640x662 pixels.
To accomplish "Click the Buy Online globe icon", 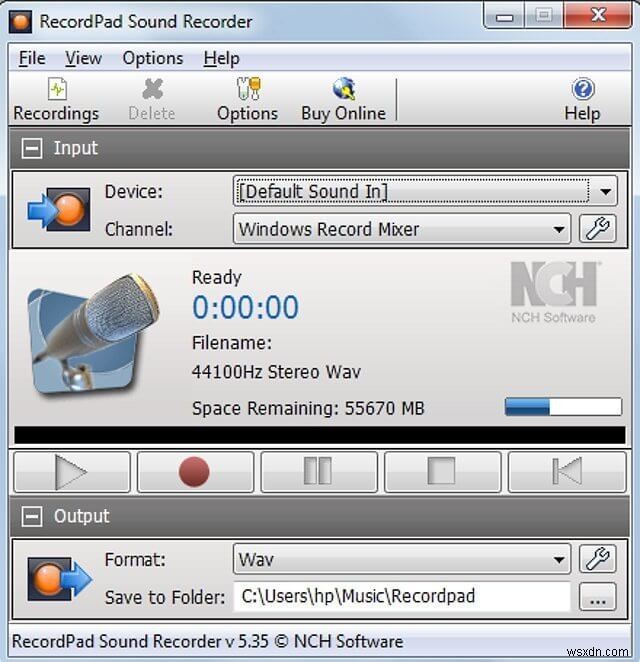I will point(344,89).
